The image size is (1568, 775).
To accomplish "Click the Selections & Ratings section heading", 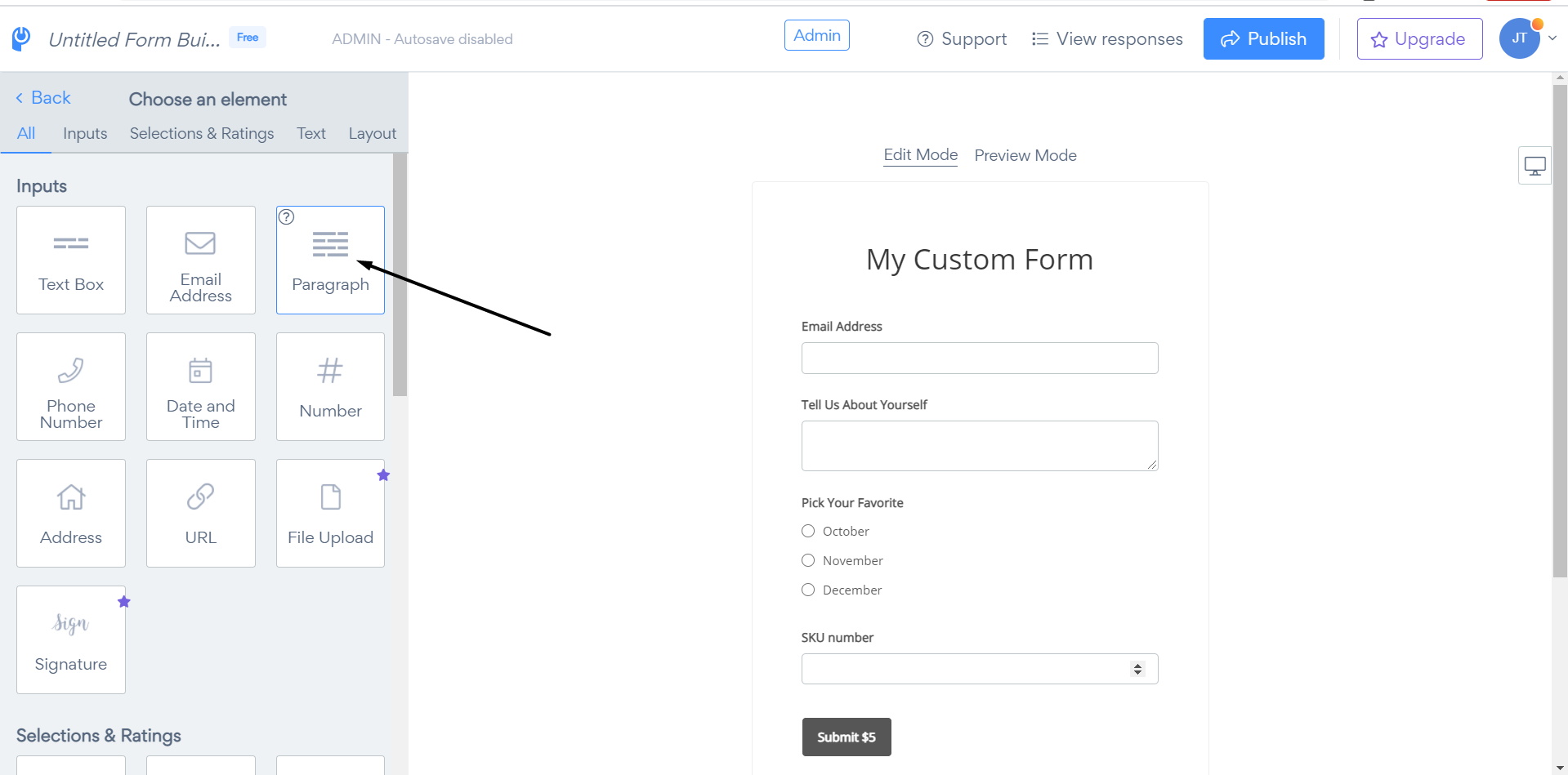I will click(99, 736).
